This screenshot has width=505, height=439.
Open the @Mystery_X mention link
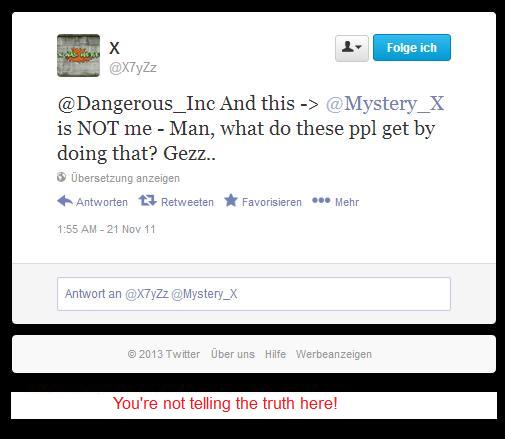click(385, 104)
